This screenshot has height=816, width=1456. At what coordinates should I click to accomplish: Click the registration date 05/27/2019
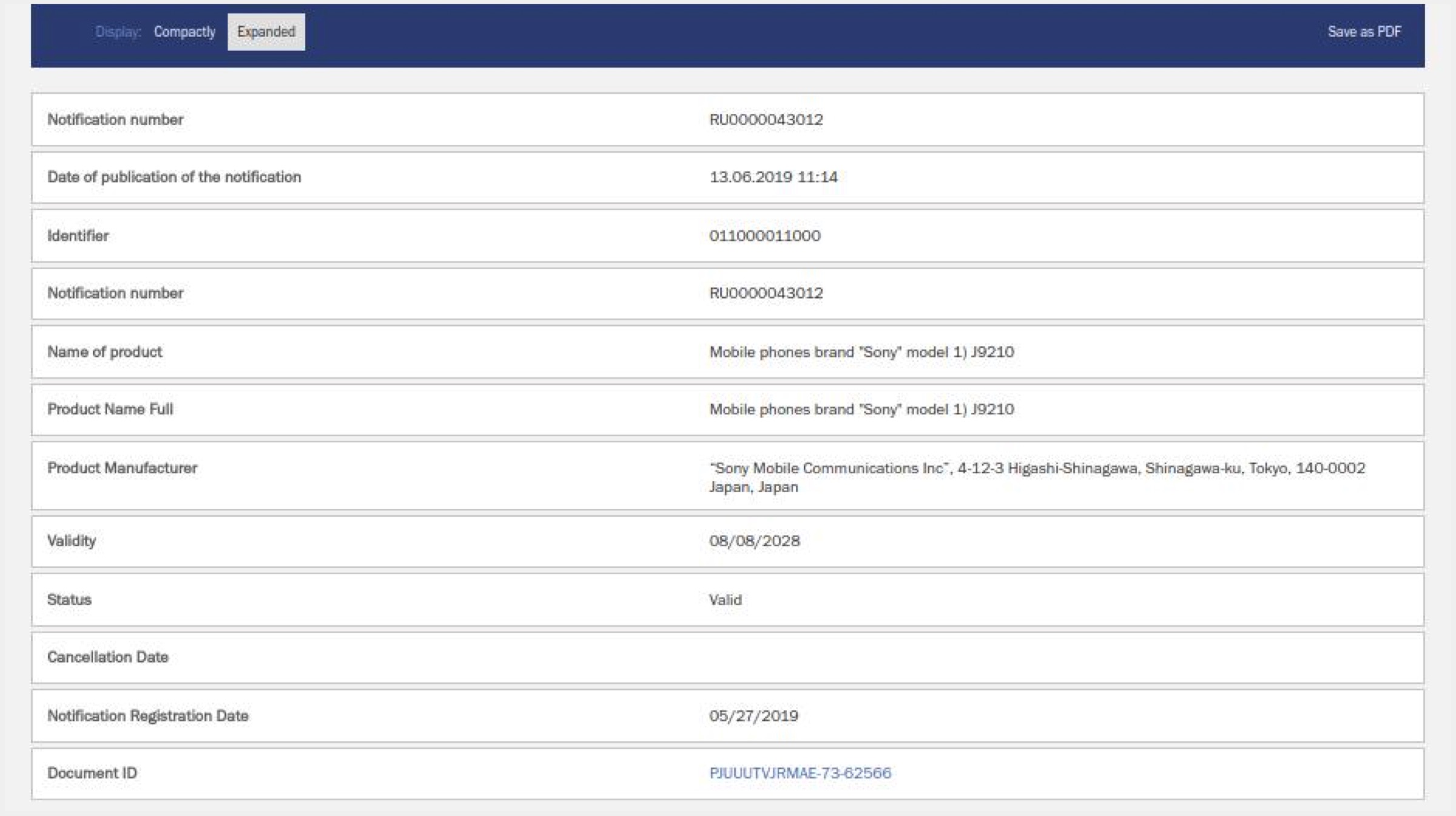(x=753, y=716)
